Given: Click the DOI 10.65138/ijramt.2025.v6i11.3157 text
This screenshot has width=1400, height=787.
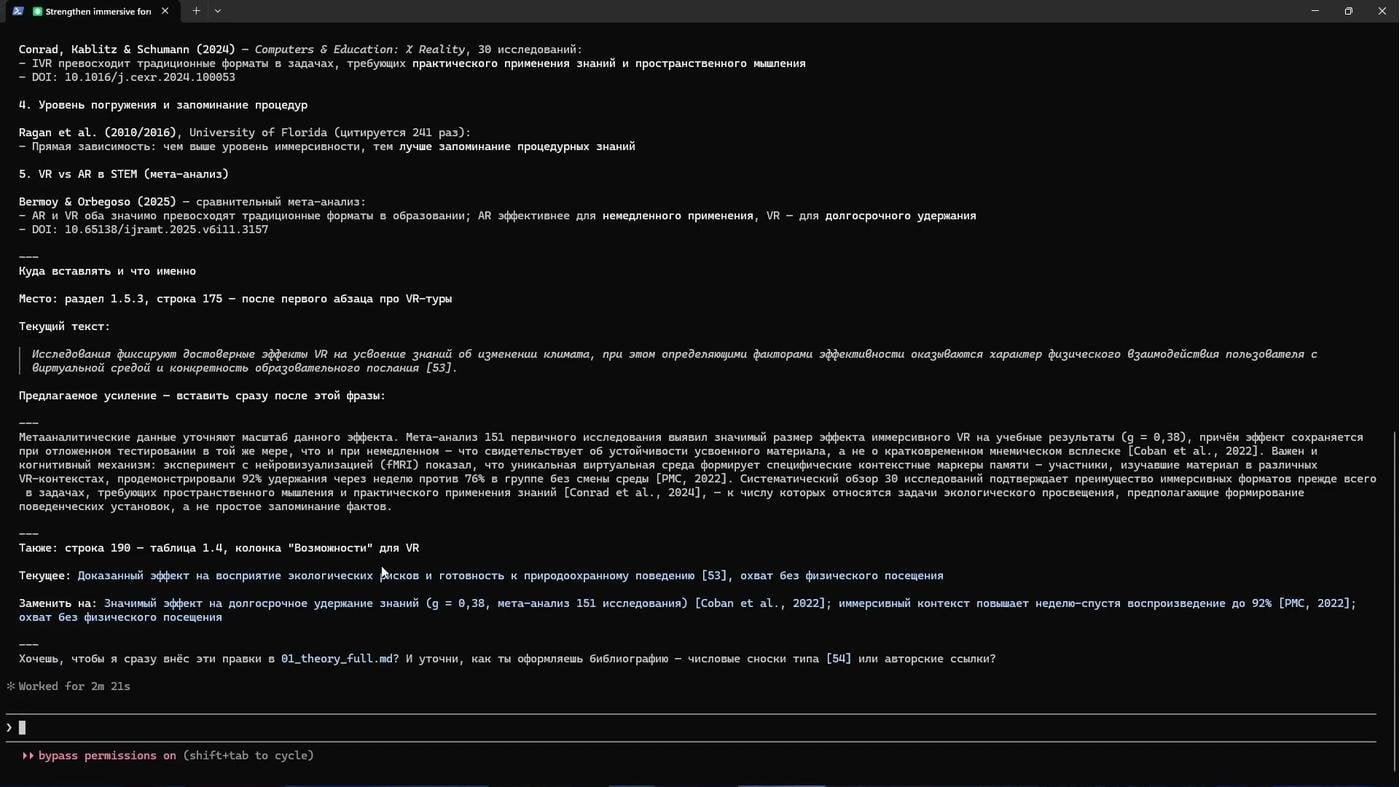Looking at the screenshot, I should click(x=166, y=230).
